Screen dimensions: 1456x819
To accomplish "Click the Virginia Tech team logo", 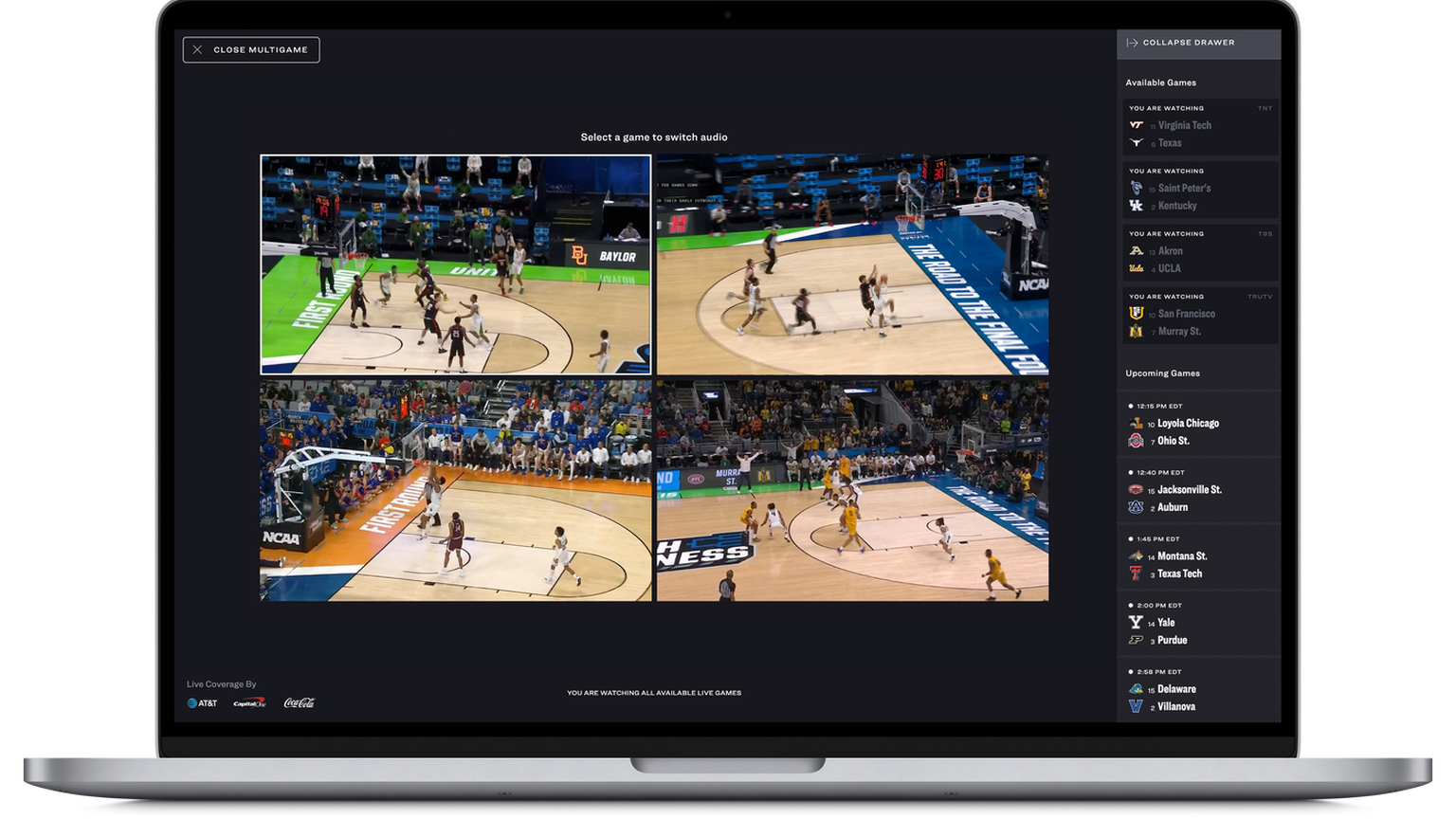I will 1136,125.
